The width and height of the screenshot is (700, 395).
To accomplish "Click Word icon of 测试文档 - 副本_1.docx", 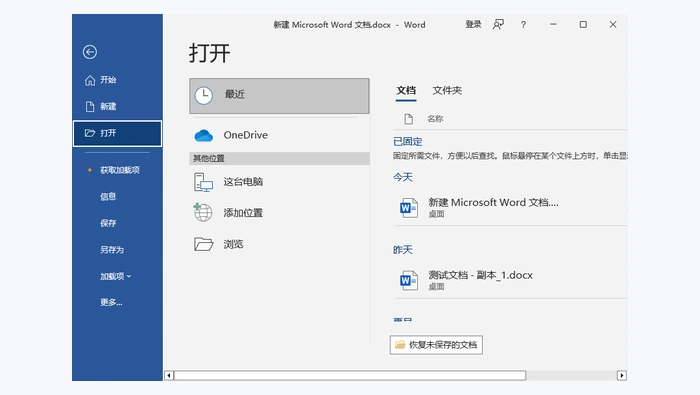I will 408,281.
